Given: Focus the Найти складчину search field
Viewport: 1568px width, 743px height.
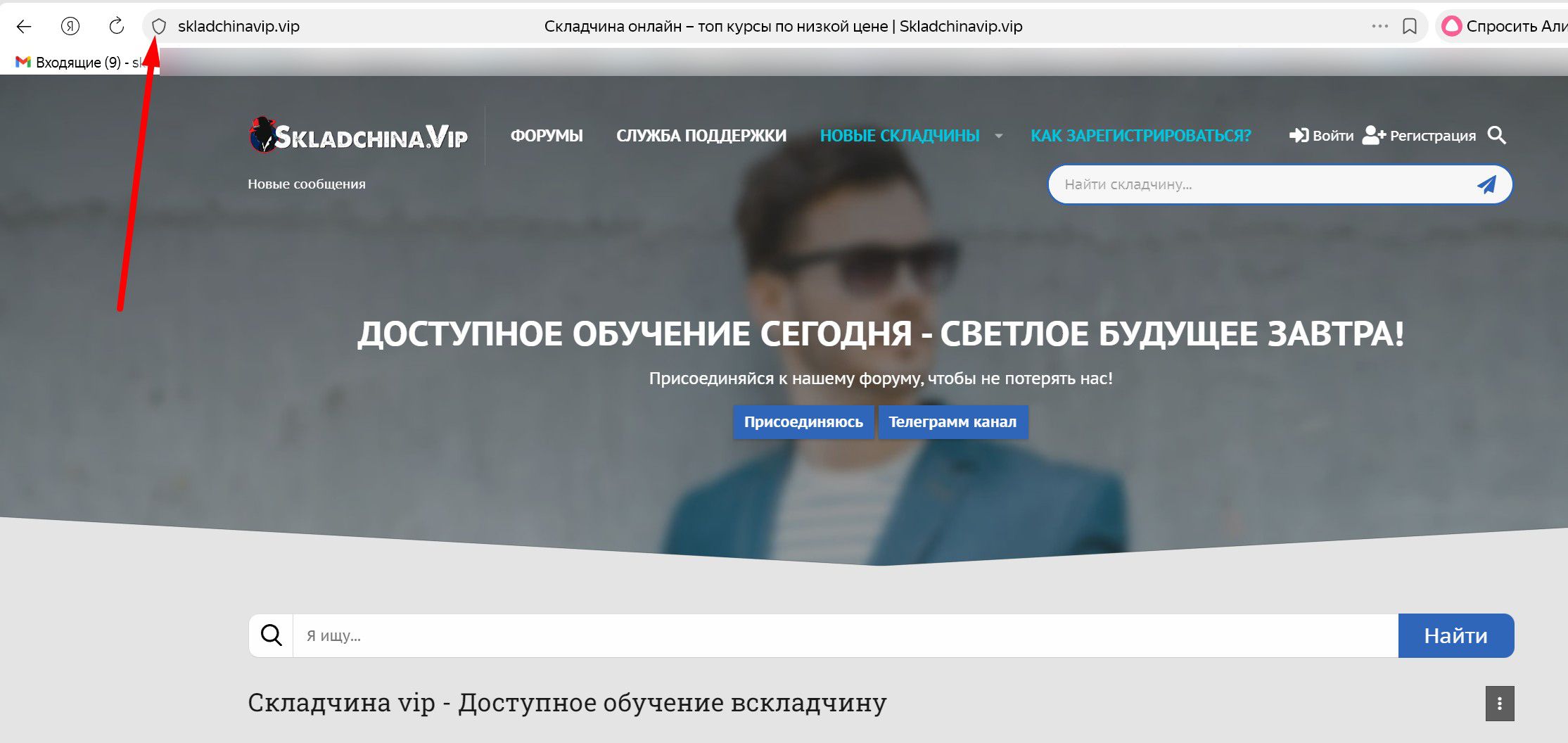Looking at the screenshot, I should point(1259,185).
